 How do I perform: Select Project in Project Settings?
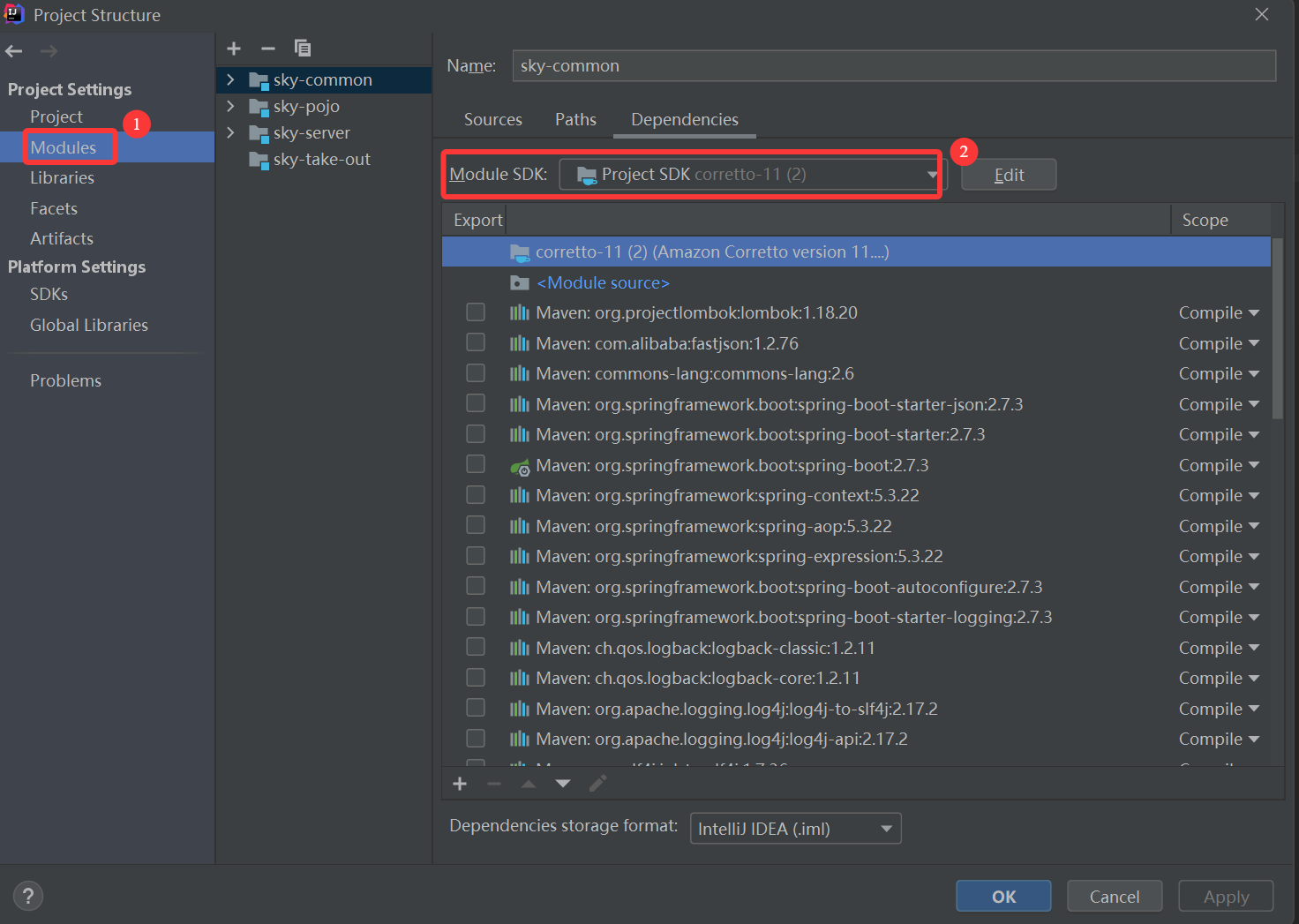pos(56,116)
